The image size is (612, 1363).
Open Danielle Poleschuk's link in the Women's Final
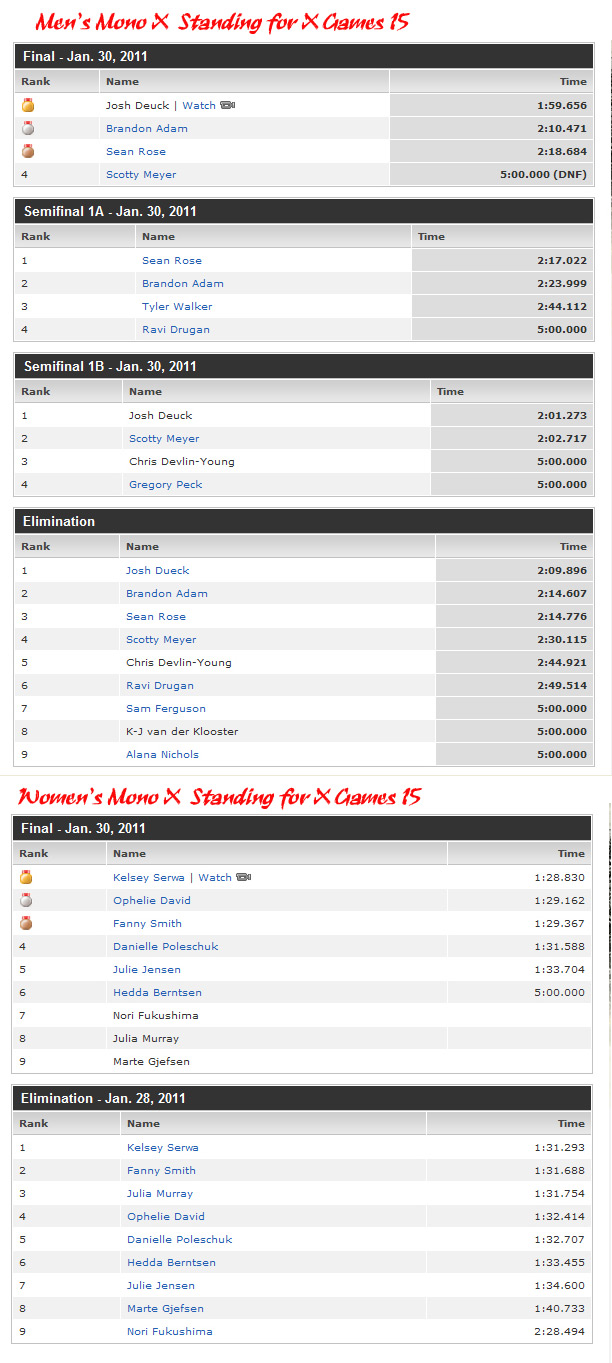(x=165, y=946)
